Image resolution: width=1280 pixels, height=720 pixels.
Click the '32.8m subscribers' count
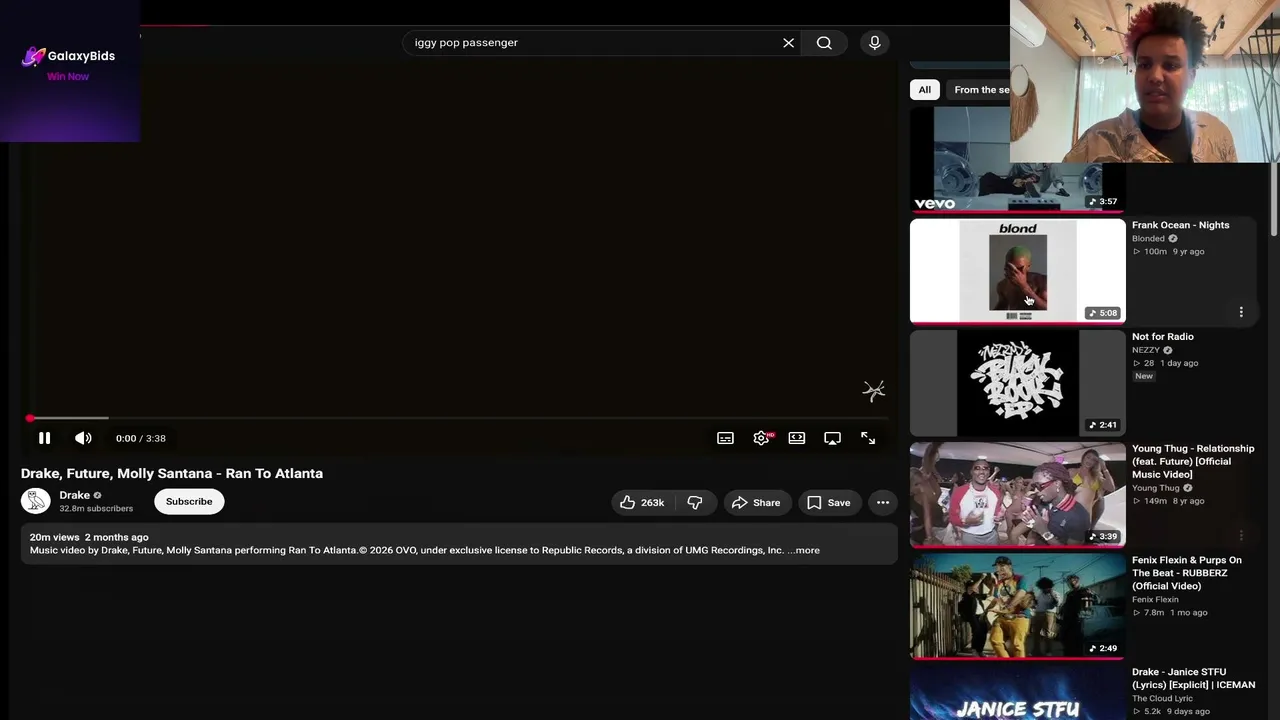[x=96, y=509]
